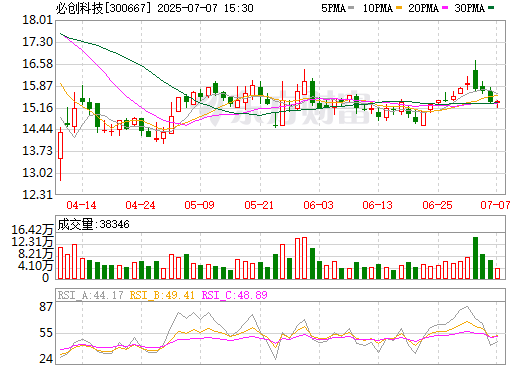The width and height of the screenshot is (520, 365).
Task: Click the 14.44 price axis label
Action: tap(37, 129)
